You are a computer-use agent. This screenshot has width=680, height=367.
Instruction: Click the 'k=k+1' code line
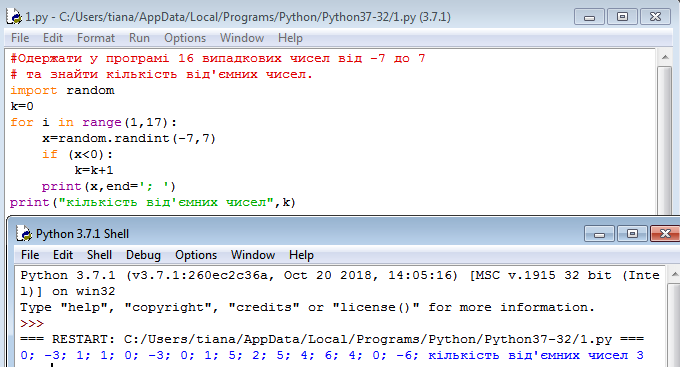point(94,170)
